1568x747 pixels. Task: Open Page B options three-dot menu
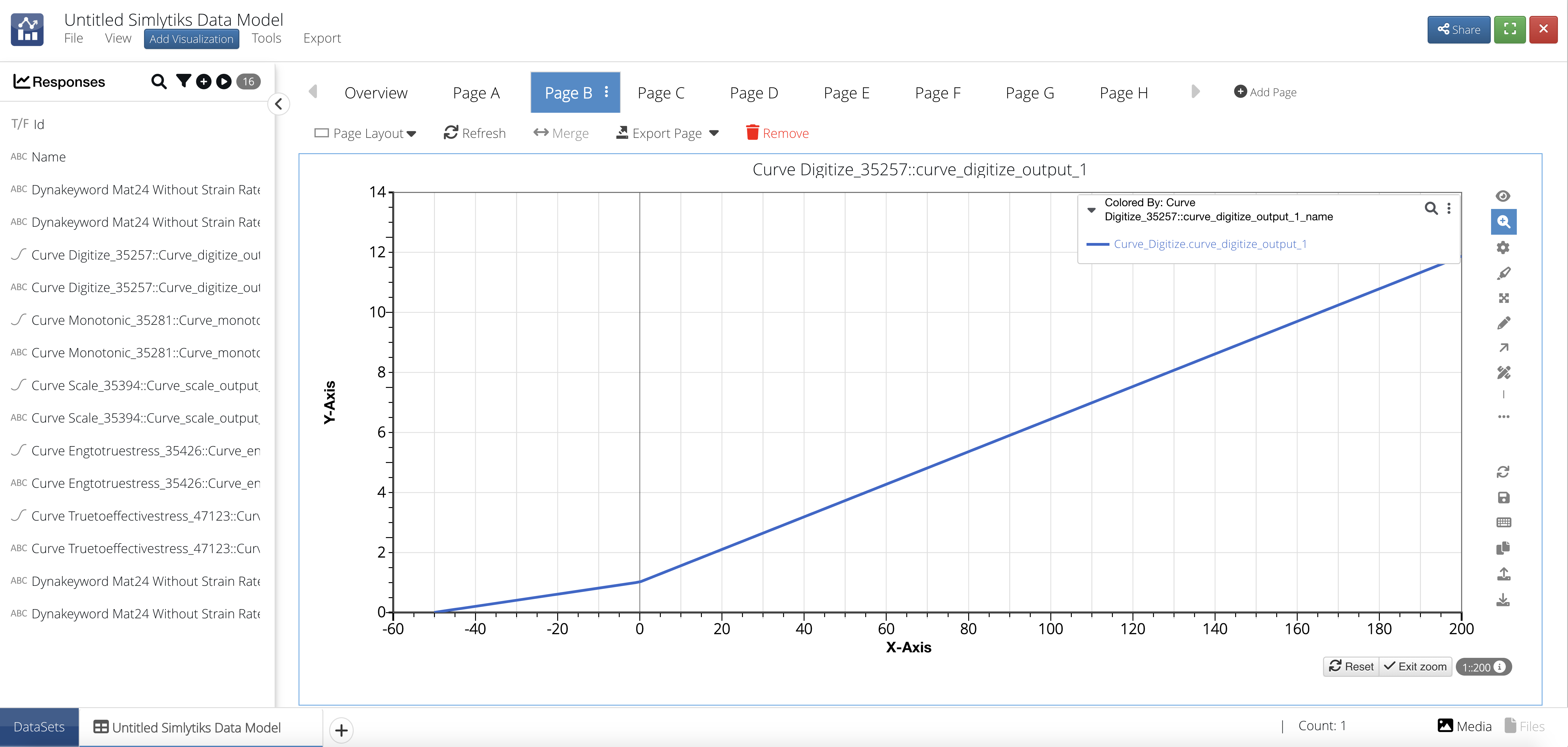click(606, 92)
